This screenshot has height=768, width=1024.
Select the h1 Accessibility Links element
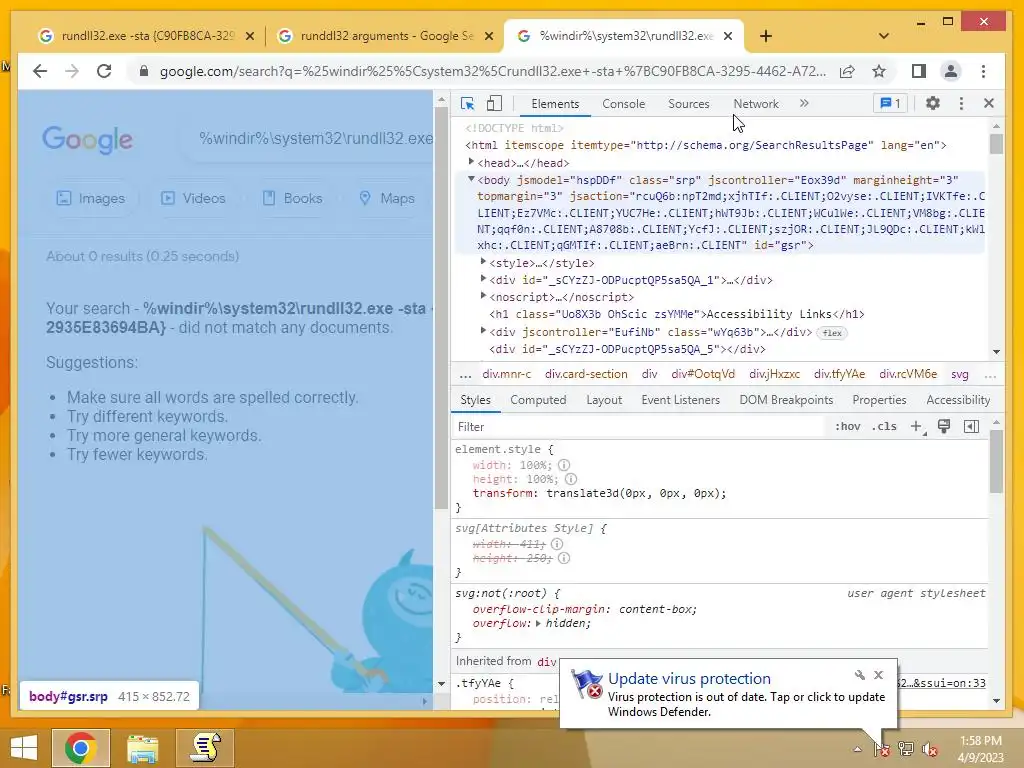pos(677,314)
